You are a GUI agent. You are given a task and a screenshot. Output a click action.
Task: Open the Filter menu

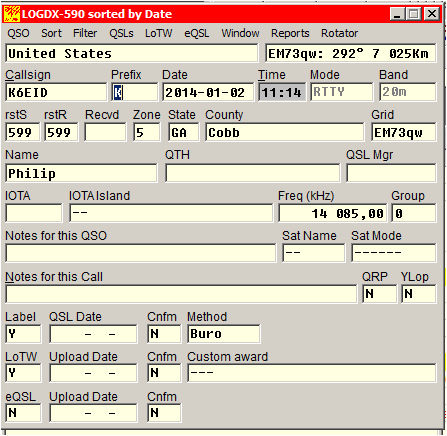(85, 33)
